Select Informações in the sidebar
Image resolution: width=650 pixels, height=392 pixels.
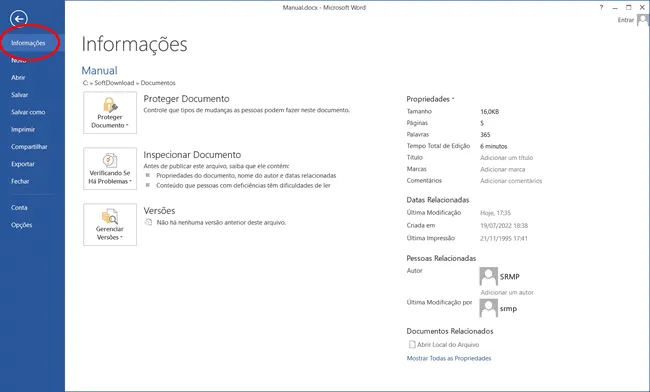tap(32, 43)
